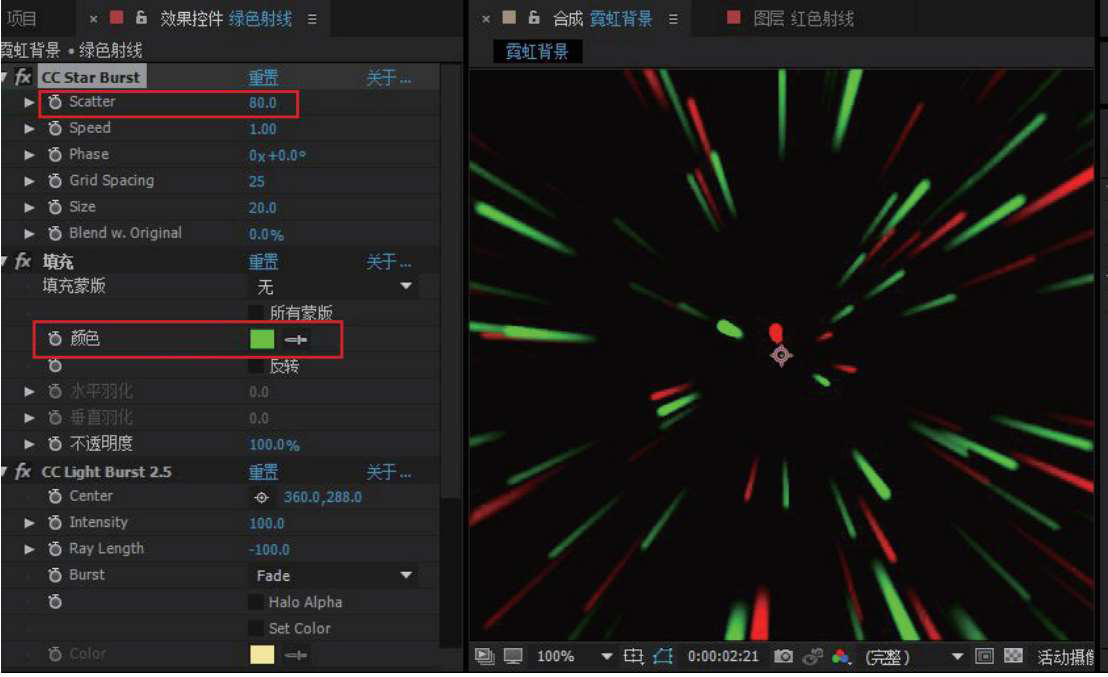
Task: Toggle the CC Star Burst fx switch
Action: 23,77
